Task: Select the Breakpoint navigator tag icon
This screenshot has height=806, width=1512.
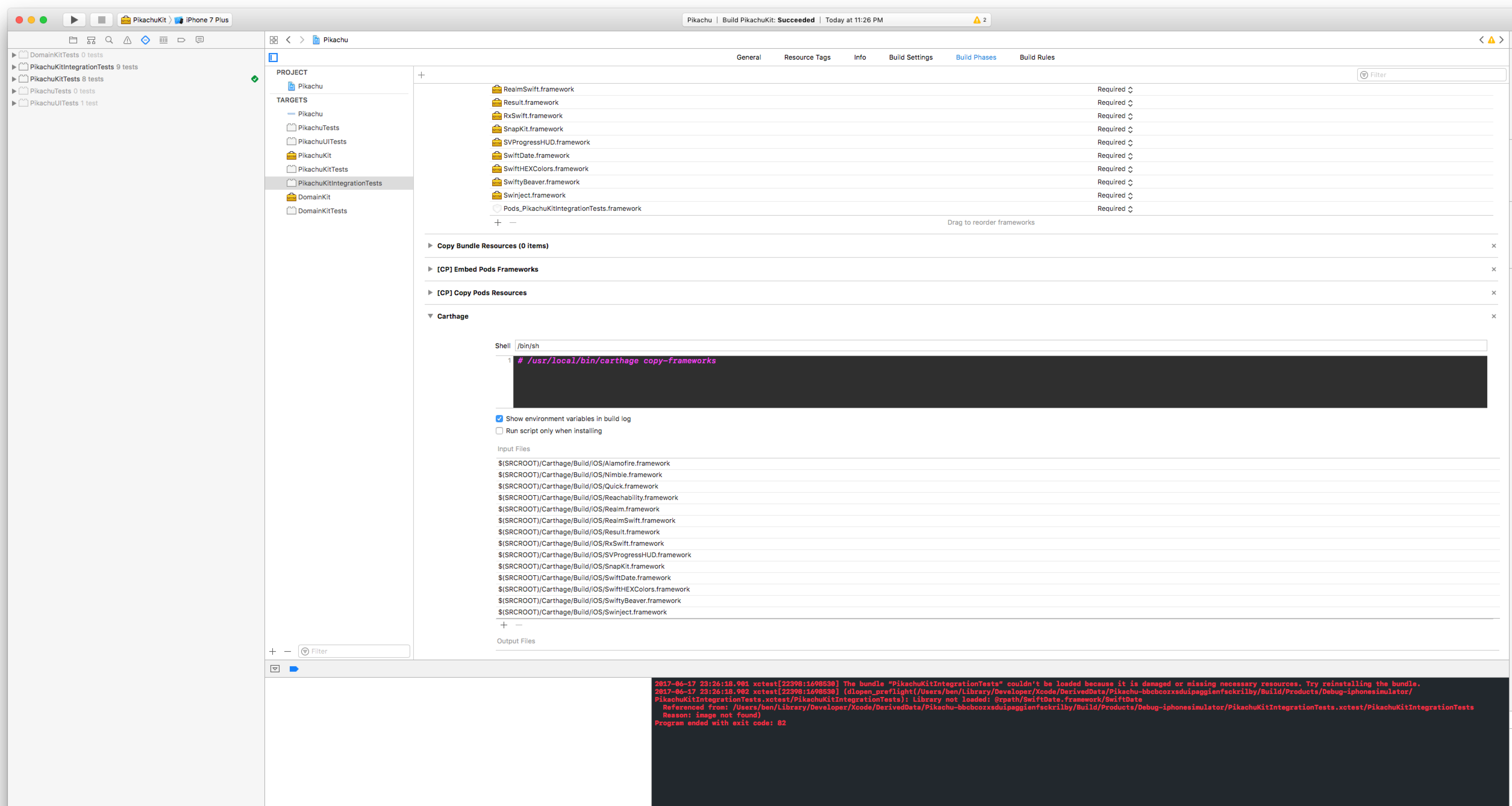Action: tap(181, 40)
